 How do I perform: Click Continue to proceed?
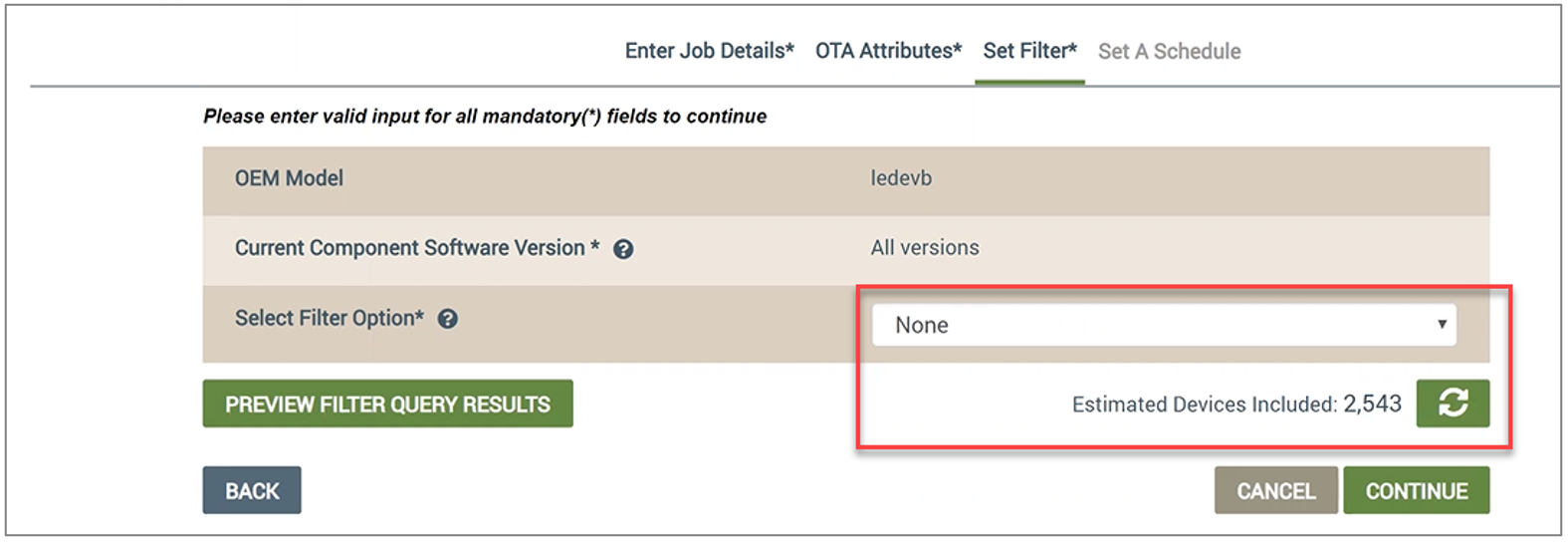click(x=1416, y=490)
